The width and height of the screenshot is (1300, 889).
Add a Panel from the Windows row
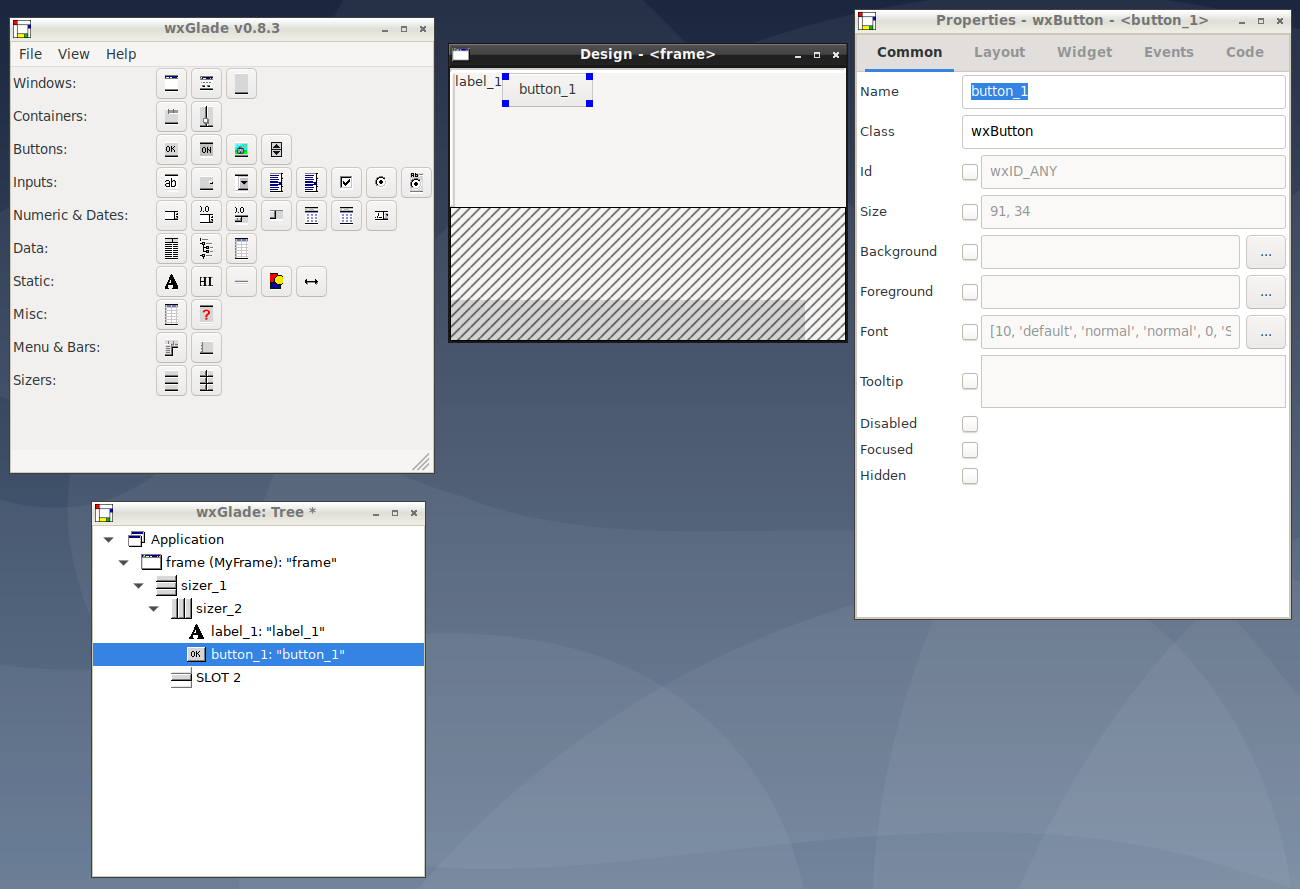tap(242, 84)
